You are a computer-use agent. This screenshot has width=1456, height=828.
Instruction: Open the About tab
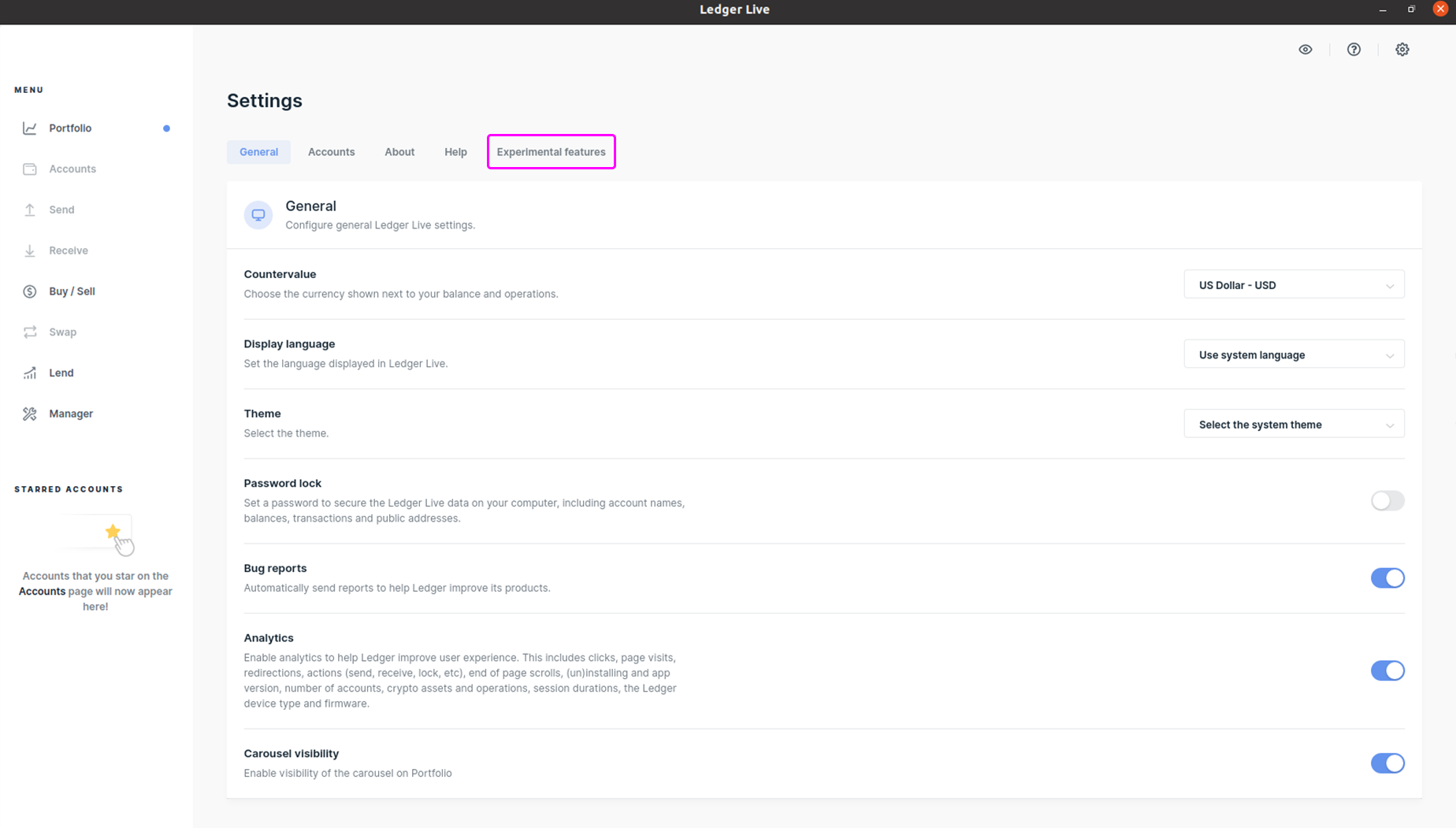399,152
